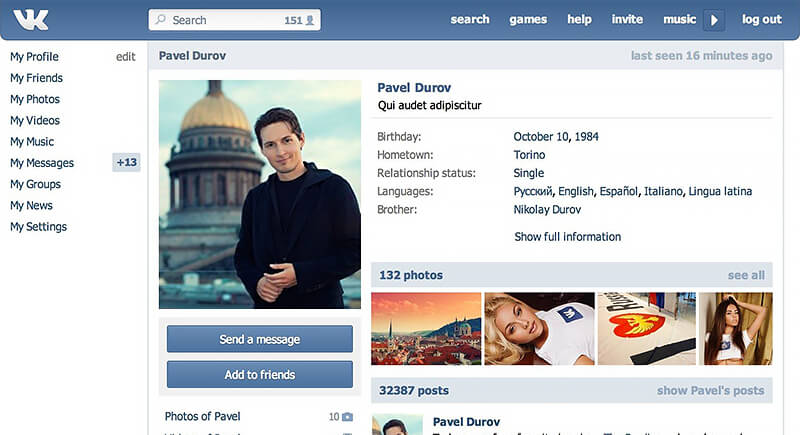Expand Show full information
Viewport: 800px width, 435px height.
pos(567,237)
